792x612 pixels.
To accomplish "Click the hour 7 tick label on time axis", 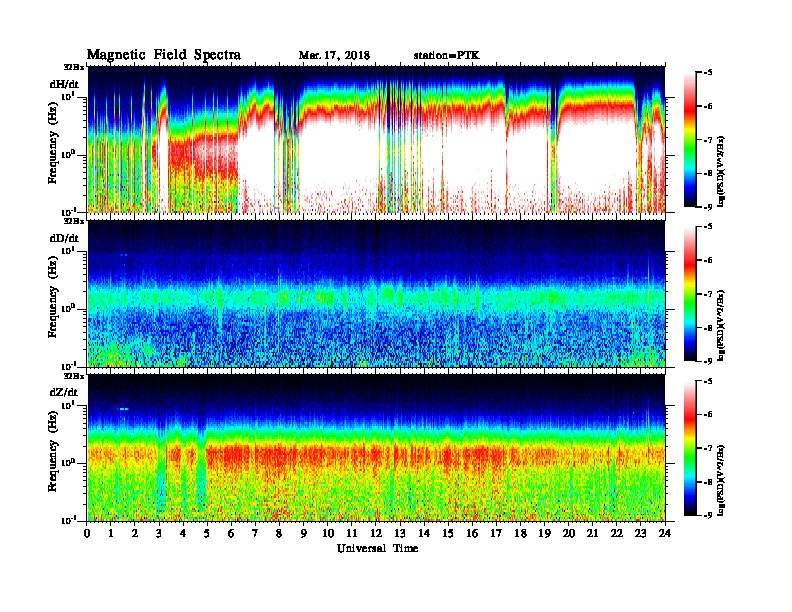I will coord(256,533).
